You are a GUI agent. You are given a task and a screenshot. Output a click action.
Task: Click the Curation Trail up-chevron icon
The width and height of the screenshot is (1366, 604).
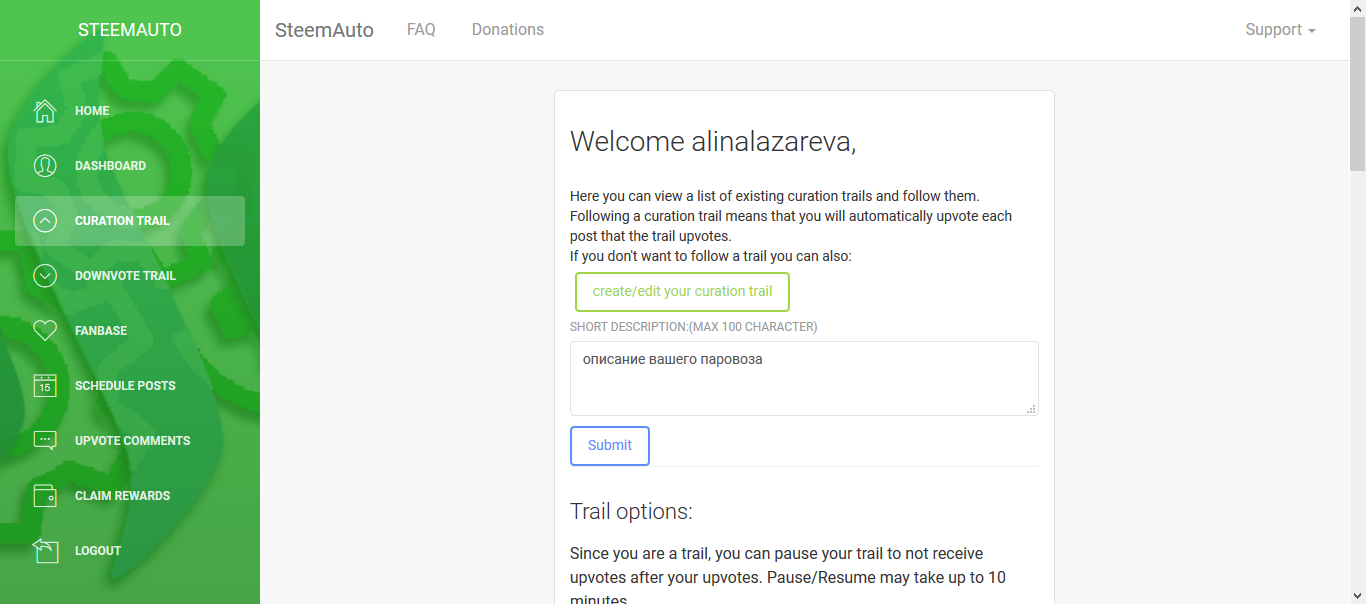coord(45,221)
